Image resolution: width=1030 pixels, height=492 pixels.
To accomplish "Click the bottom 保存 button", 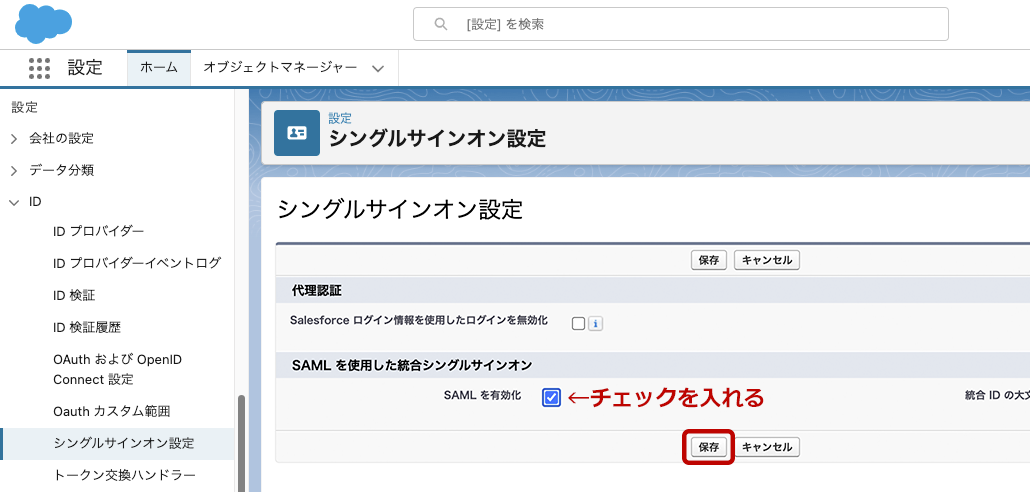I will (709, 447).
